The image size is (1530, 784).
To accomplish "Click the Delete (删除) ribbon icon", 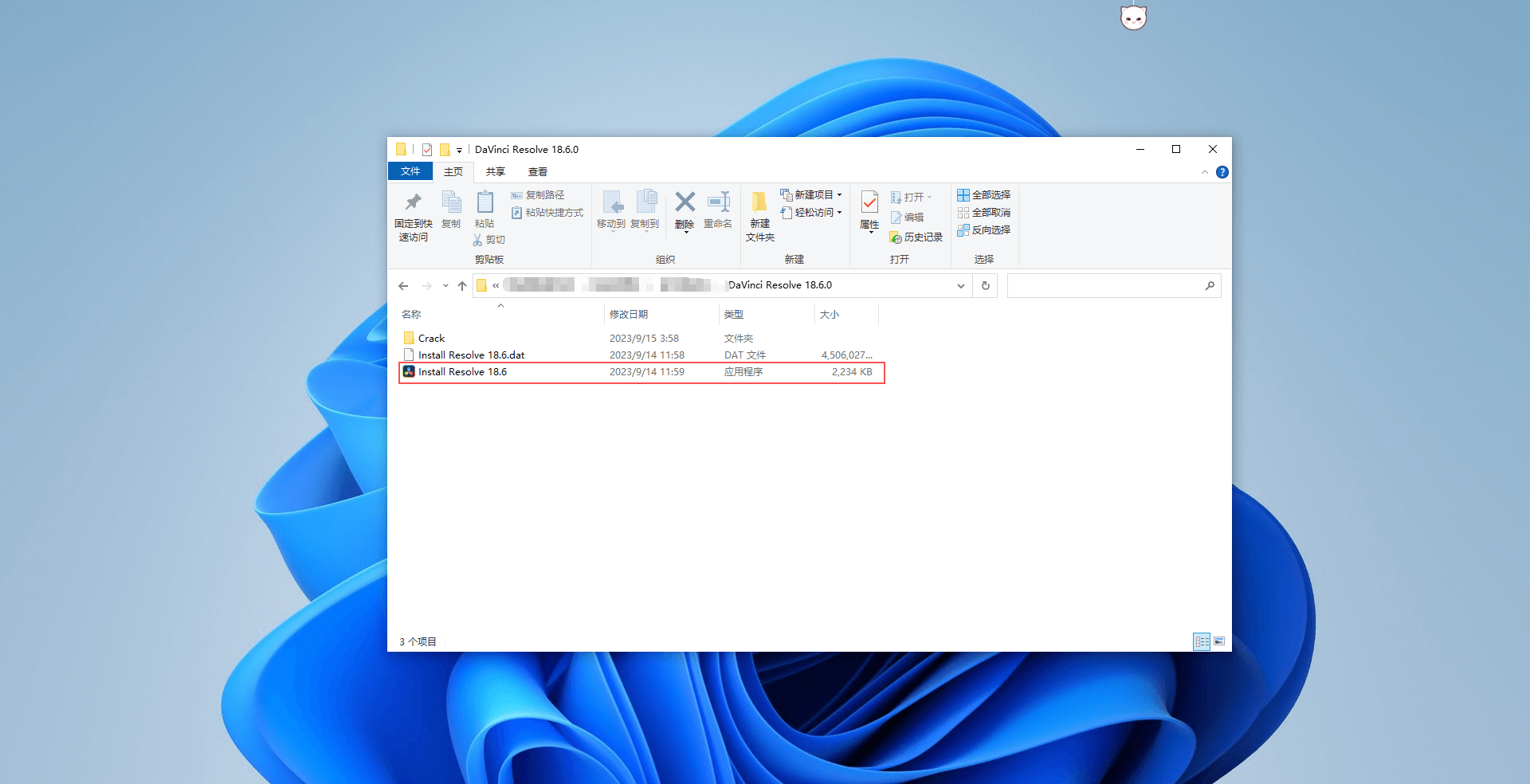I will point(685,203).
